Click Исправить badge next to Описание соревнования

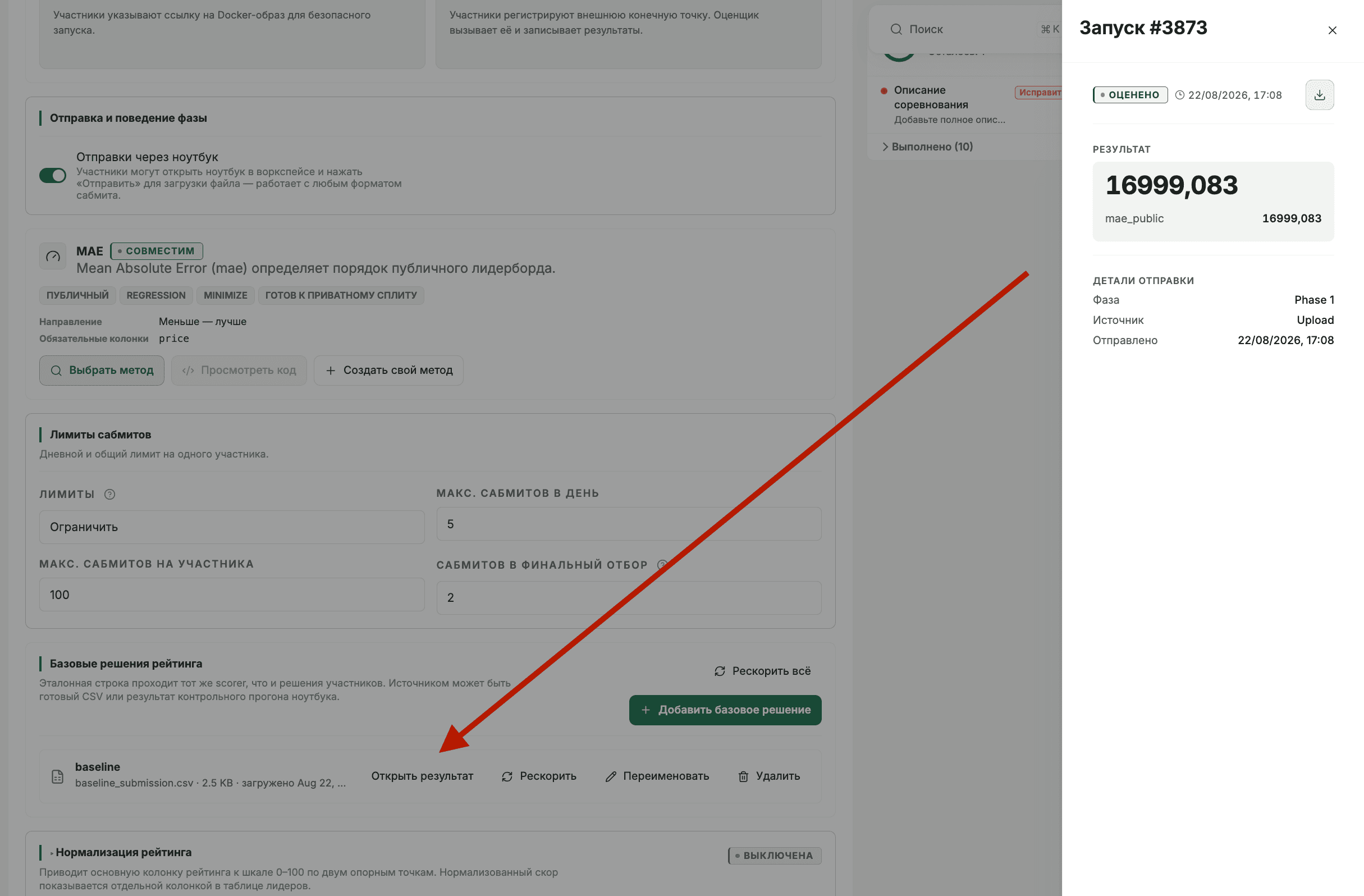pyautogui.click(x=1038, y=92)
